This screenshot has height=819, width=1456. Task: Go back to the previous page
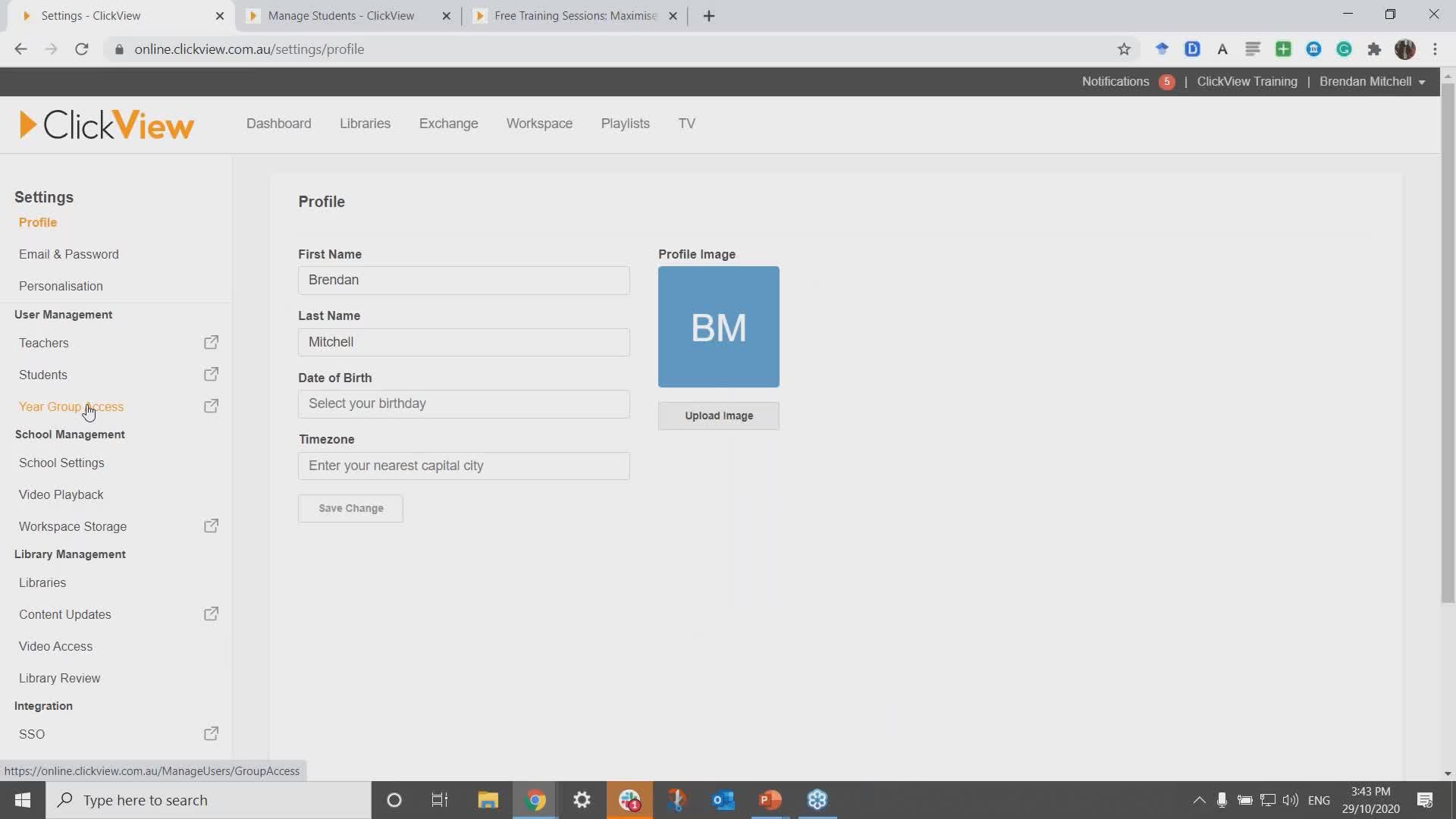pos(20,49)
